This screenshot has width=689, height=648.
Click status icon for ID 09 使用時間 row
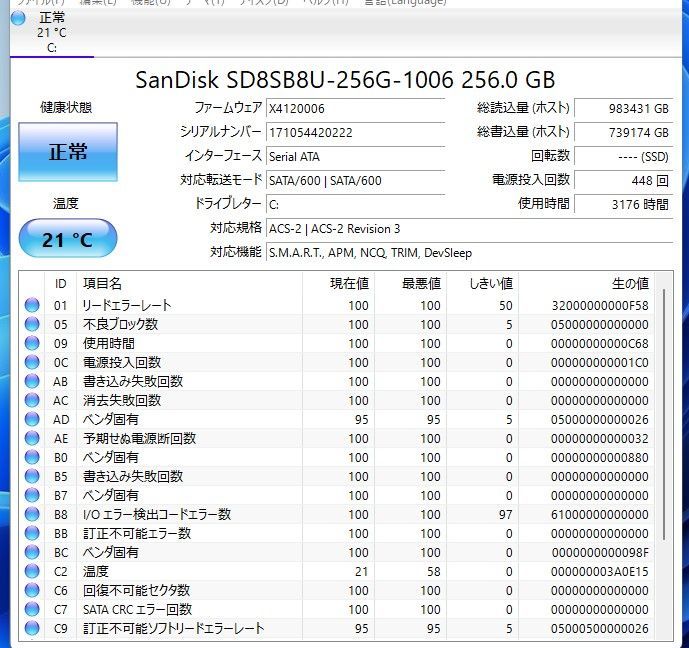tap(32, 343)
